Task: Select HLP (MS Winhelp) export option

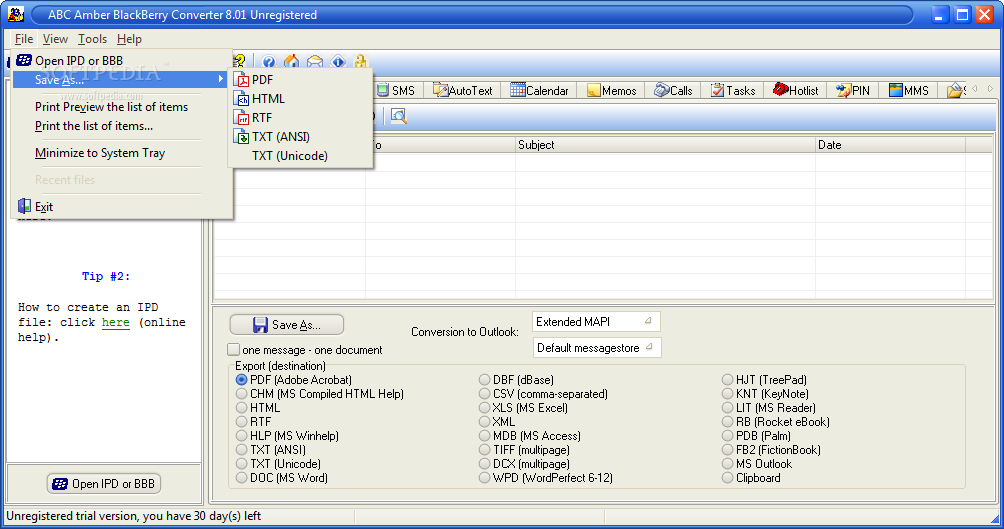Action: [x=241, y=435]
